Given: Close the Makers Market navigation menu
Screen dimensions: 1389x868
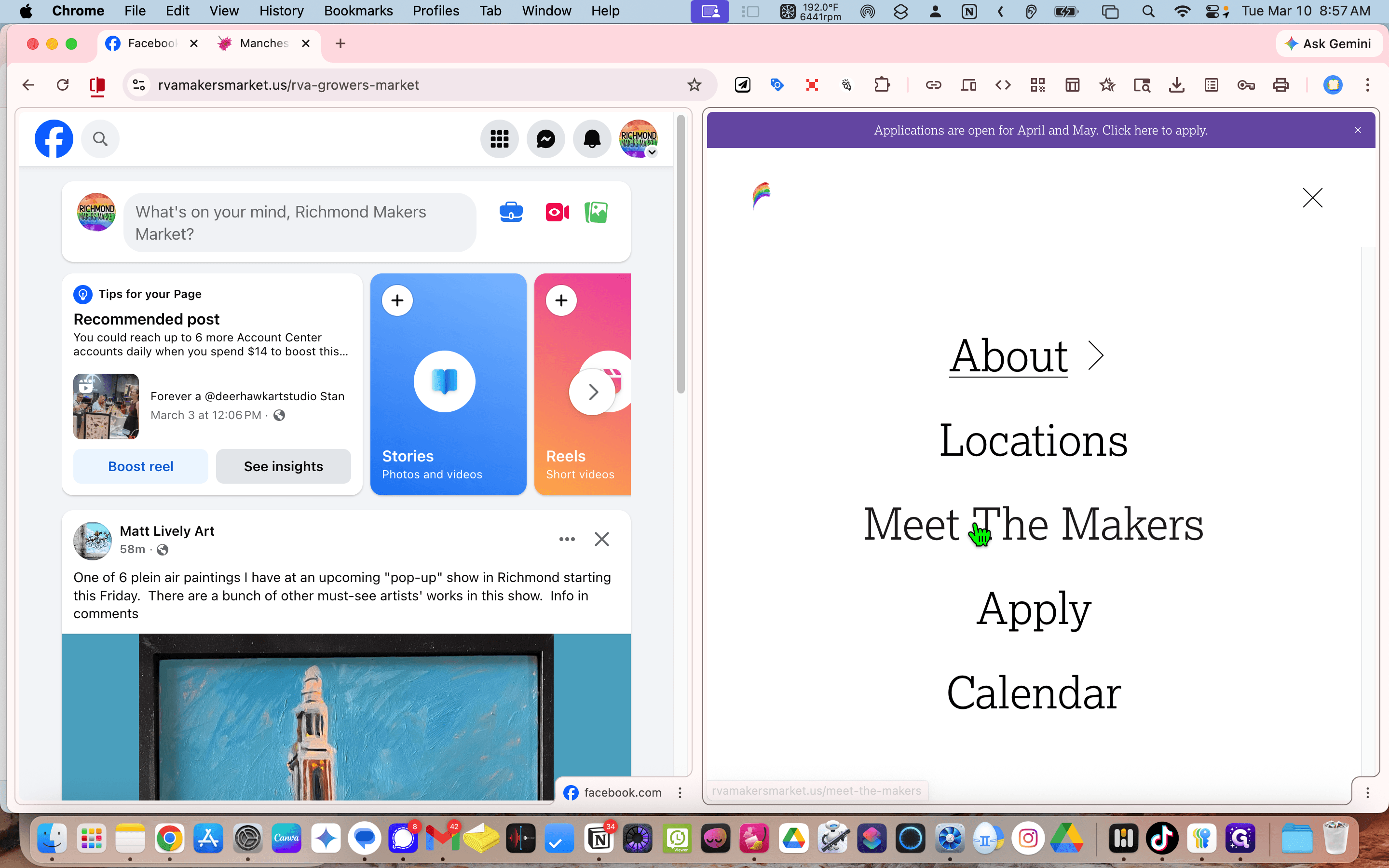Looking at the screenshot, I should [x=1313, y=198].
